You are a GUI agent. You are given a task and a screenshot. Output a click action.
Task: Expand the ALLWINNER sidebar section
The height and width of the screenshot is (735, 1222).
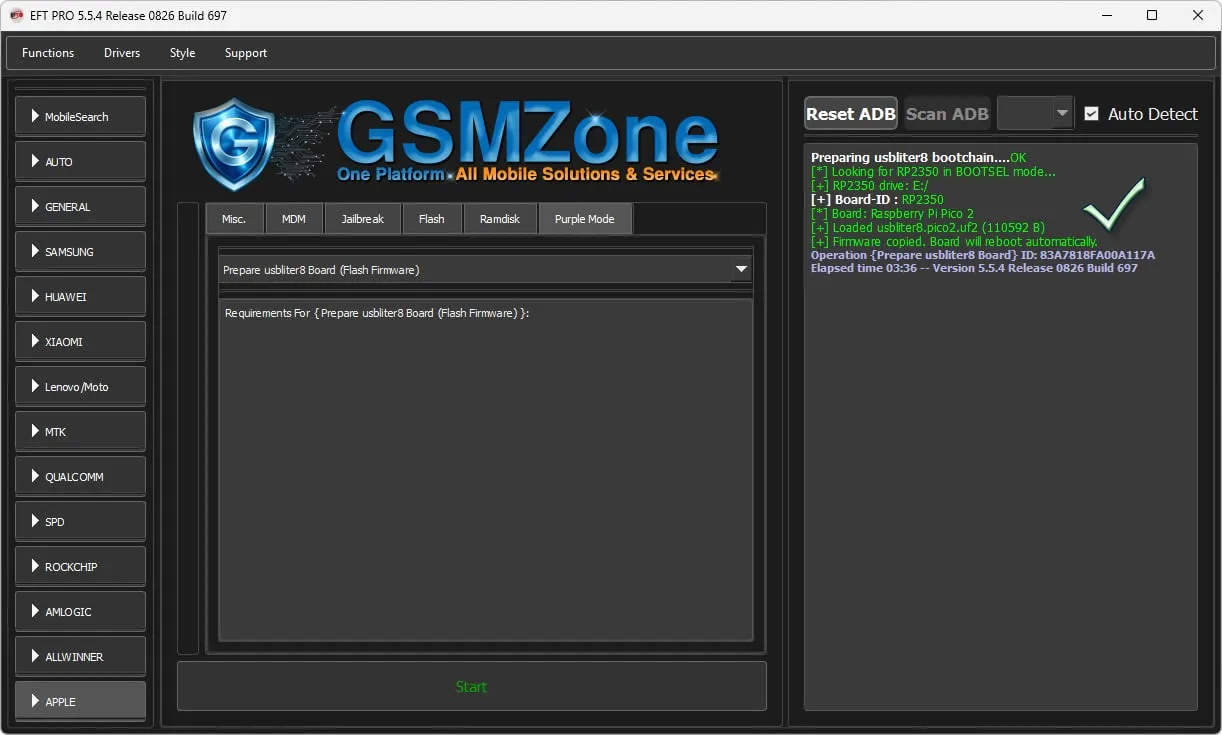pyautogui.click(x=80, y=657)
